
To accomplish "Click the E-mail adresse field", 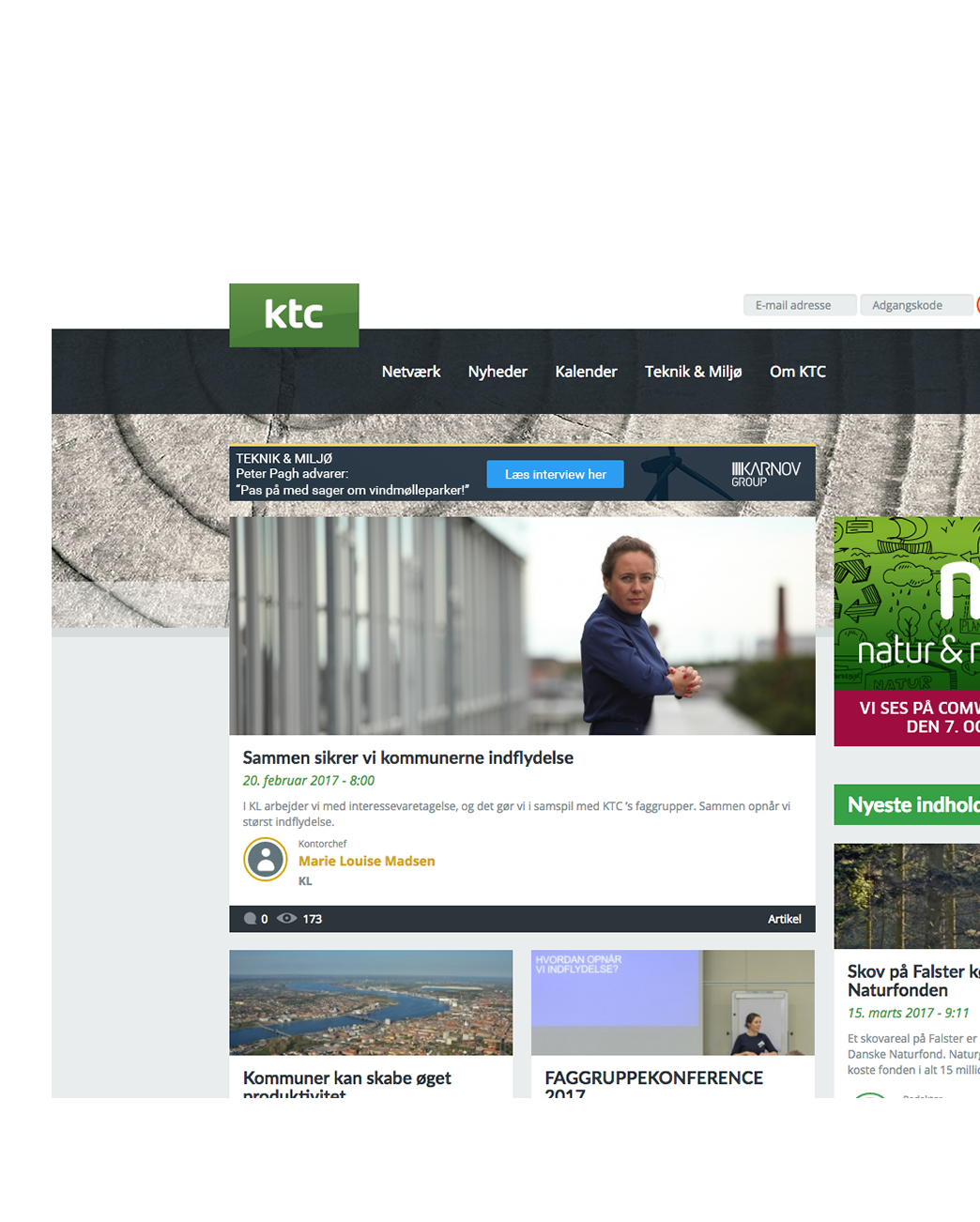I will 799,305.
